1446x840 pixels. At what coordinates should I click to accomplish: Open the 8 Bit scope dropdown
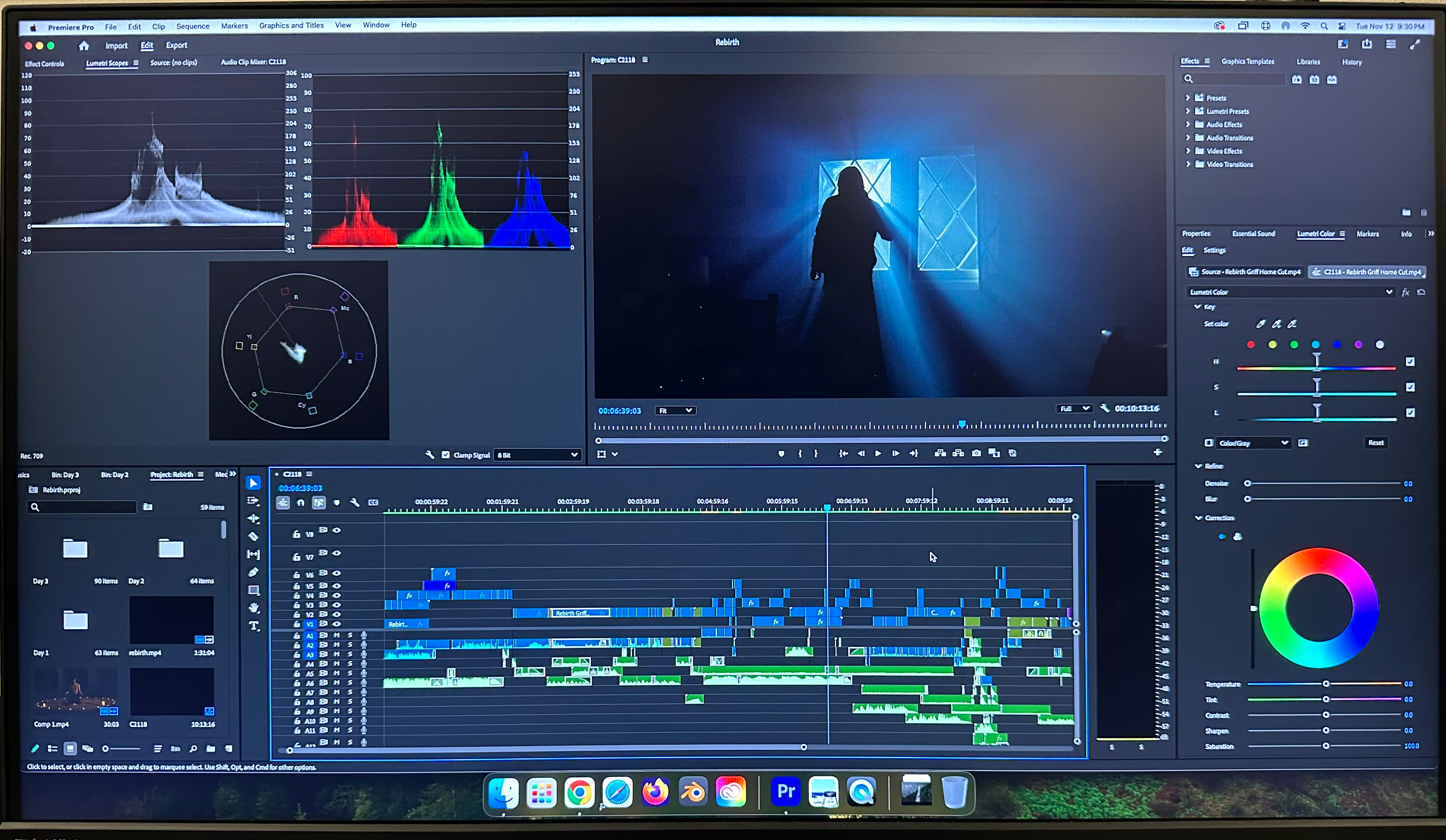pos(537,455)
